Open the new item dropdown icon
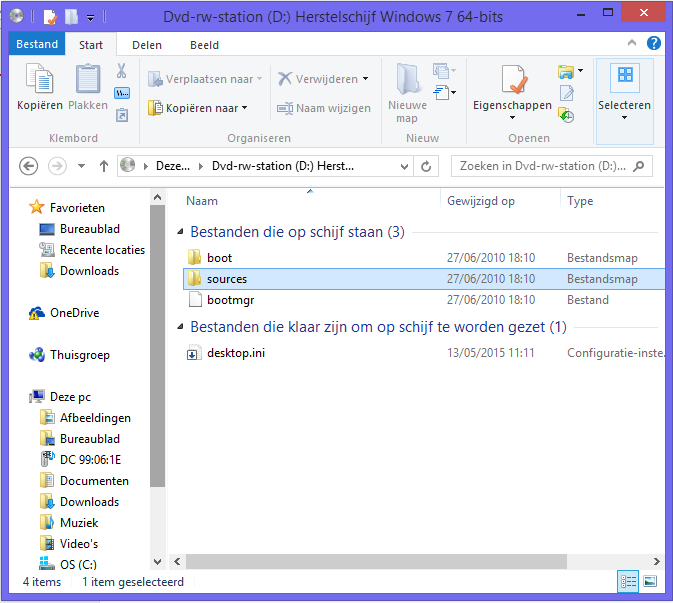 point(444,71)
